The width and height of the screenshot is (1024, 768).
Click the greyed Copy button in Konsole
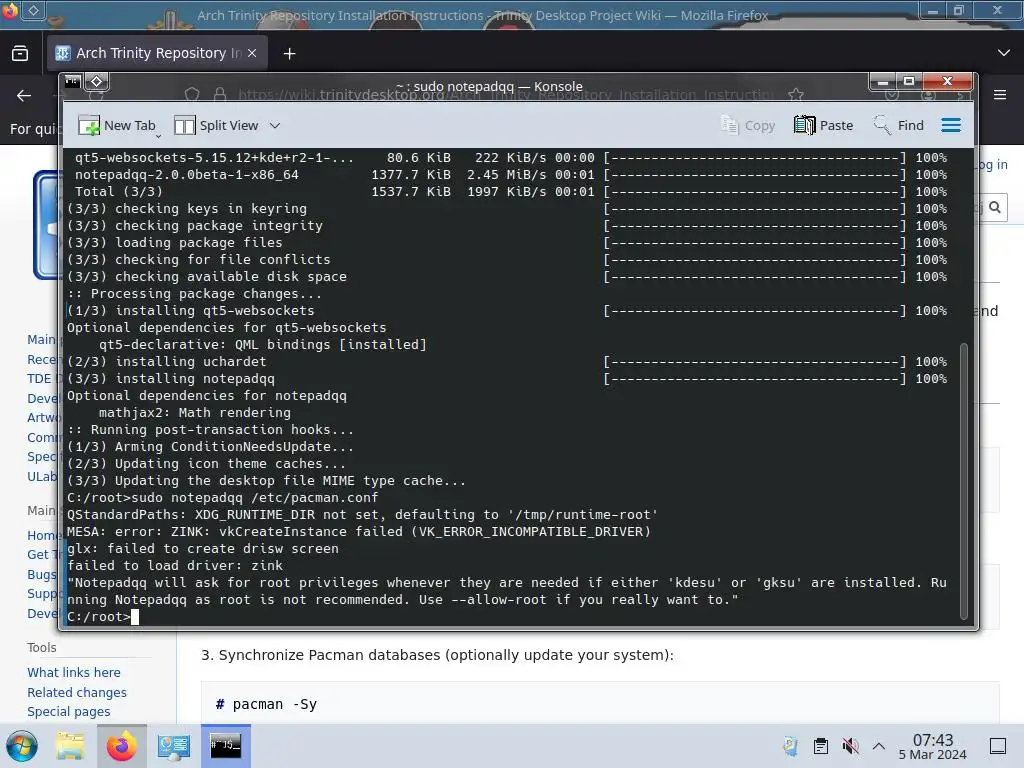coord(748,125)
